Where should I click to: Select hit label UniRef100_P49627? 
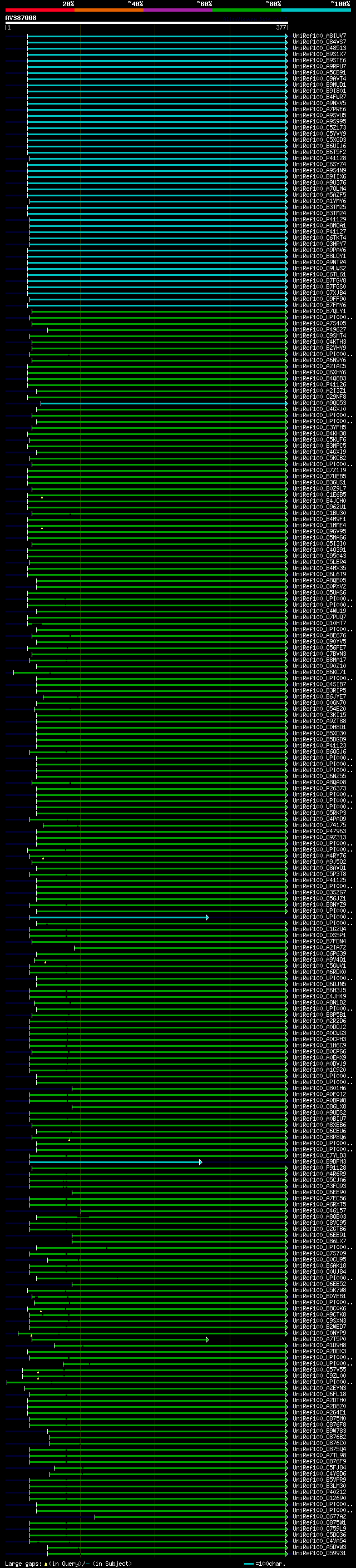click(319, 330)
